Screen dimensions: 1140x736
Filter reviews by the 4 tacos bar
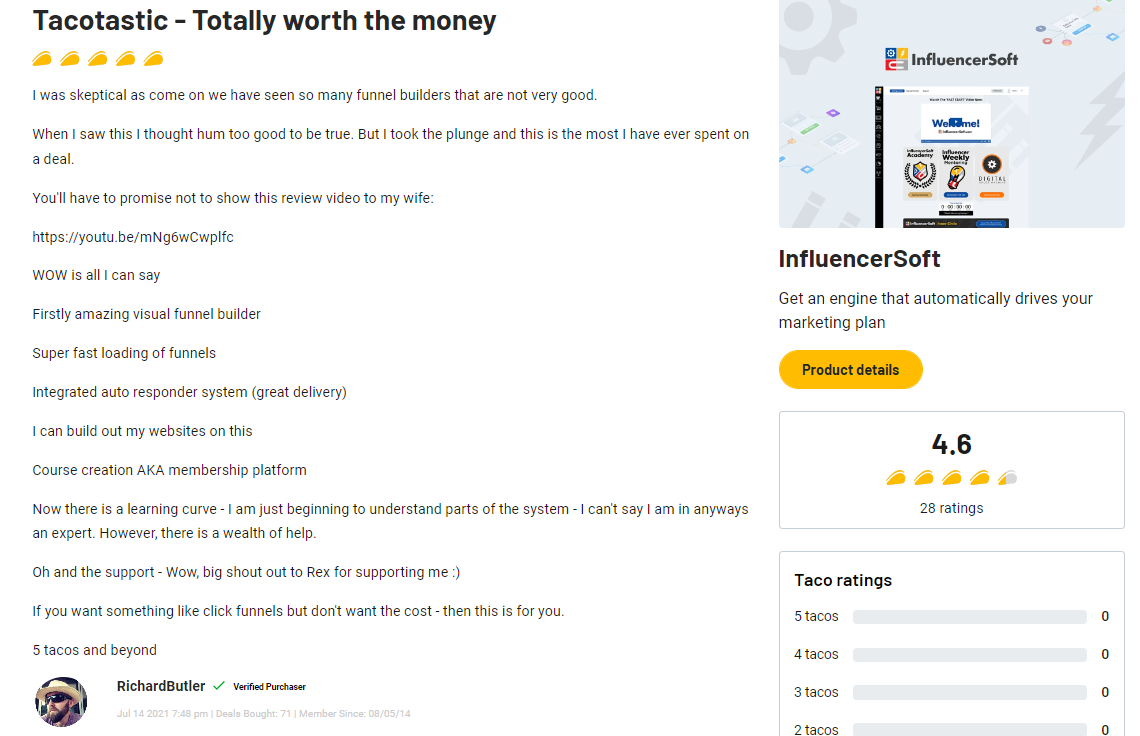[x=969, y=655]
